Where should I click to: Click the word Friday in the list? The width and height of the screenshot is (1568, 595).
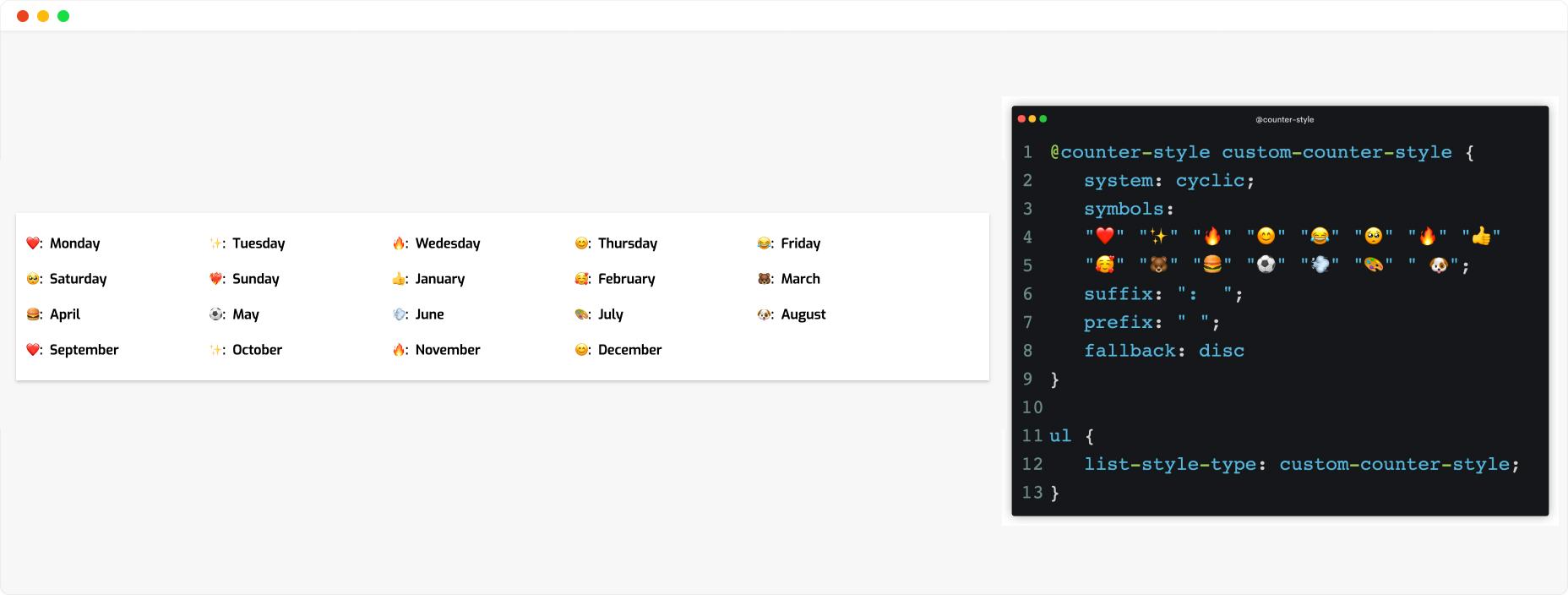click(x=801, y=243)
